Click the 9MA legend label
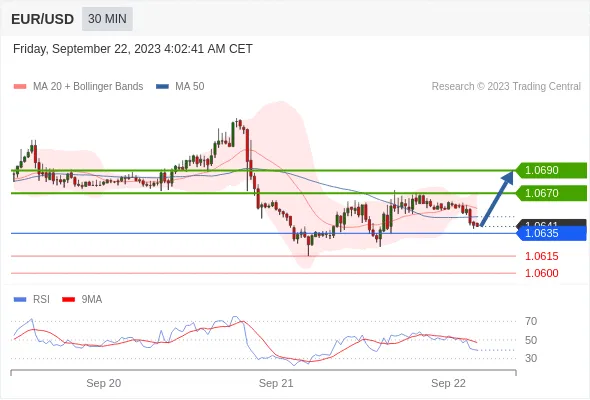This screenshot has width=590, height=400. click(x=92, y=300)
